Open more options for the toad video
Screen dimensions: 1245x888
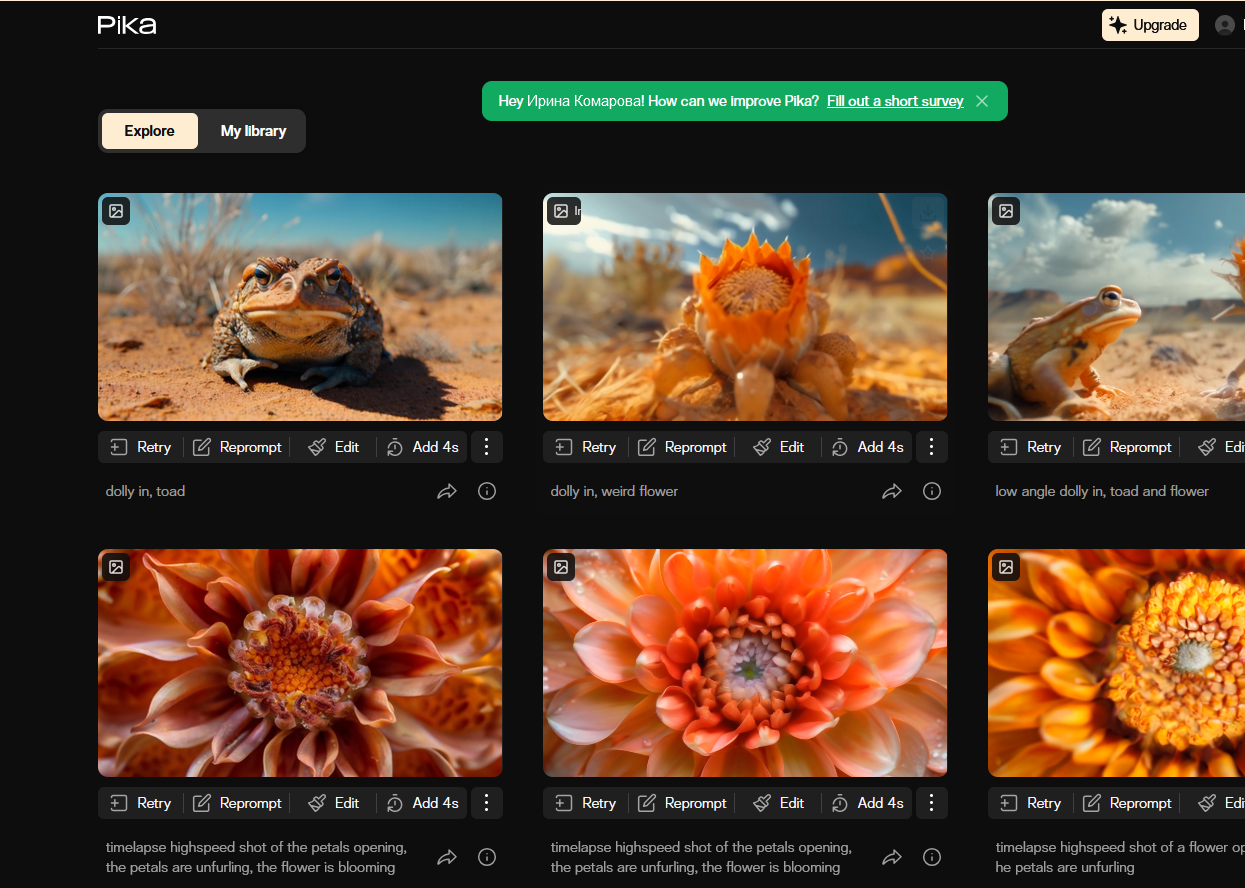(487, 447)
